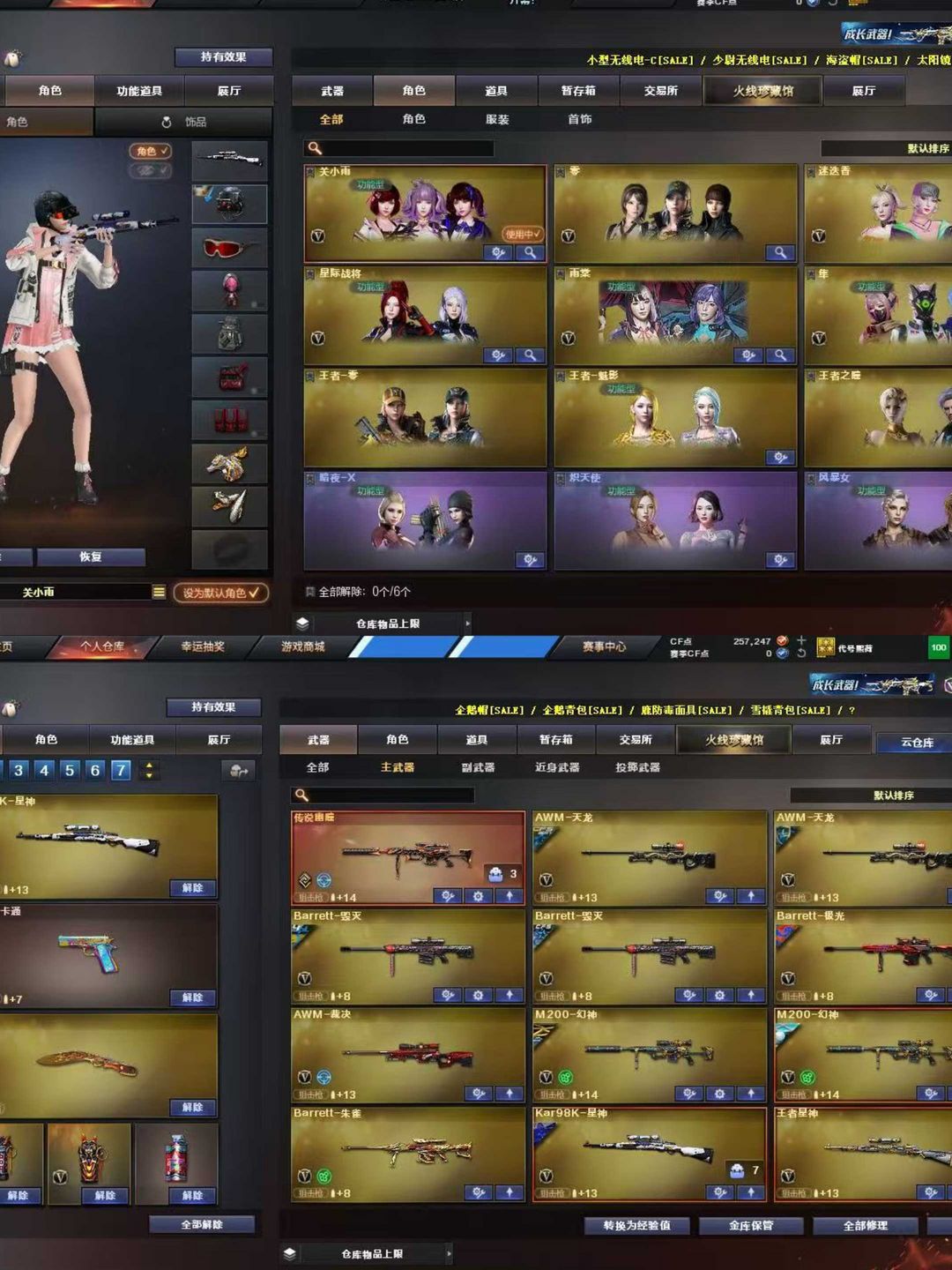952x1270 pixels.
Task: Toggle the 使用中 mark on 关小雨 card
Action: point(523,234)
